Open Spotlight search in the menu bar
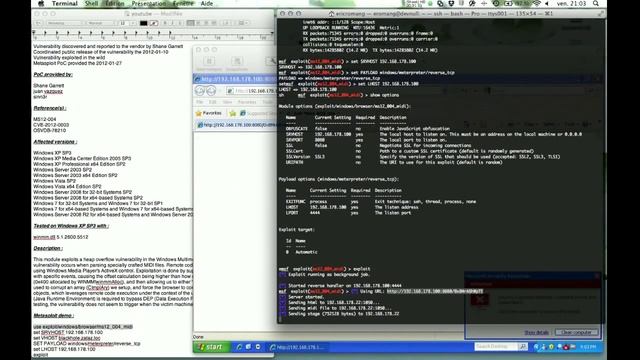The height and width of the screenshot is (360, 640). (x=596, y=3)
